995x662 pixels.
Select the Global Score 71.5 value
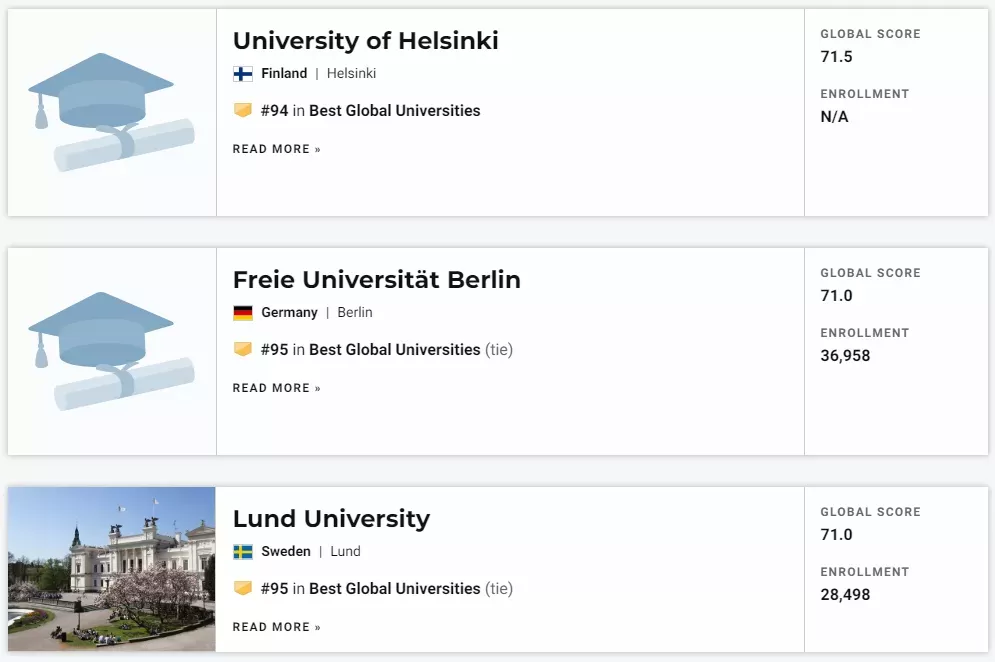[x=836, y=56]
